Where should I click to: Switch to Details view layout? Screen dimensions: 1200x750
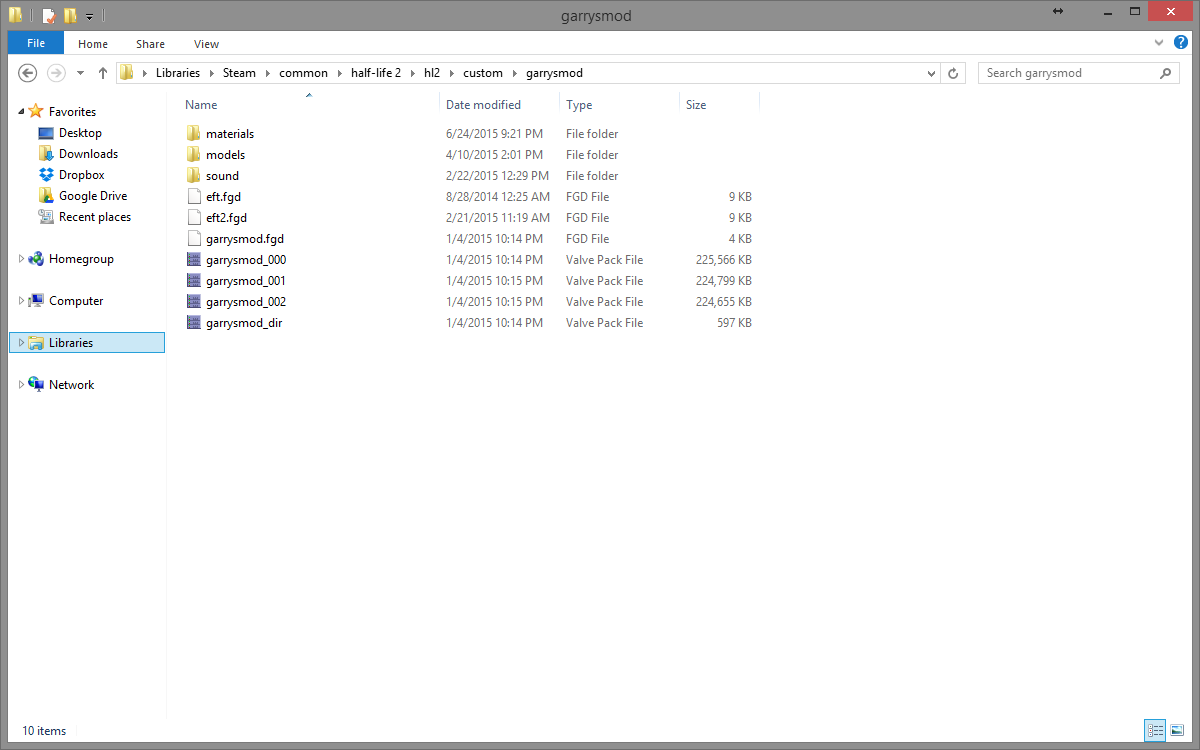coord(1154,730)
